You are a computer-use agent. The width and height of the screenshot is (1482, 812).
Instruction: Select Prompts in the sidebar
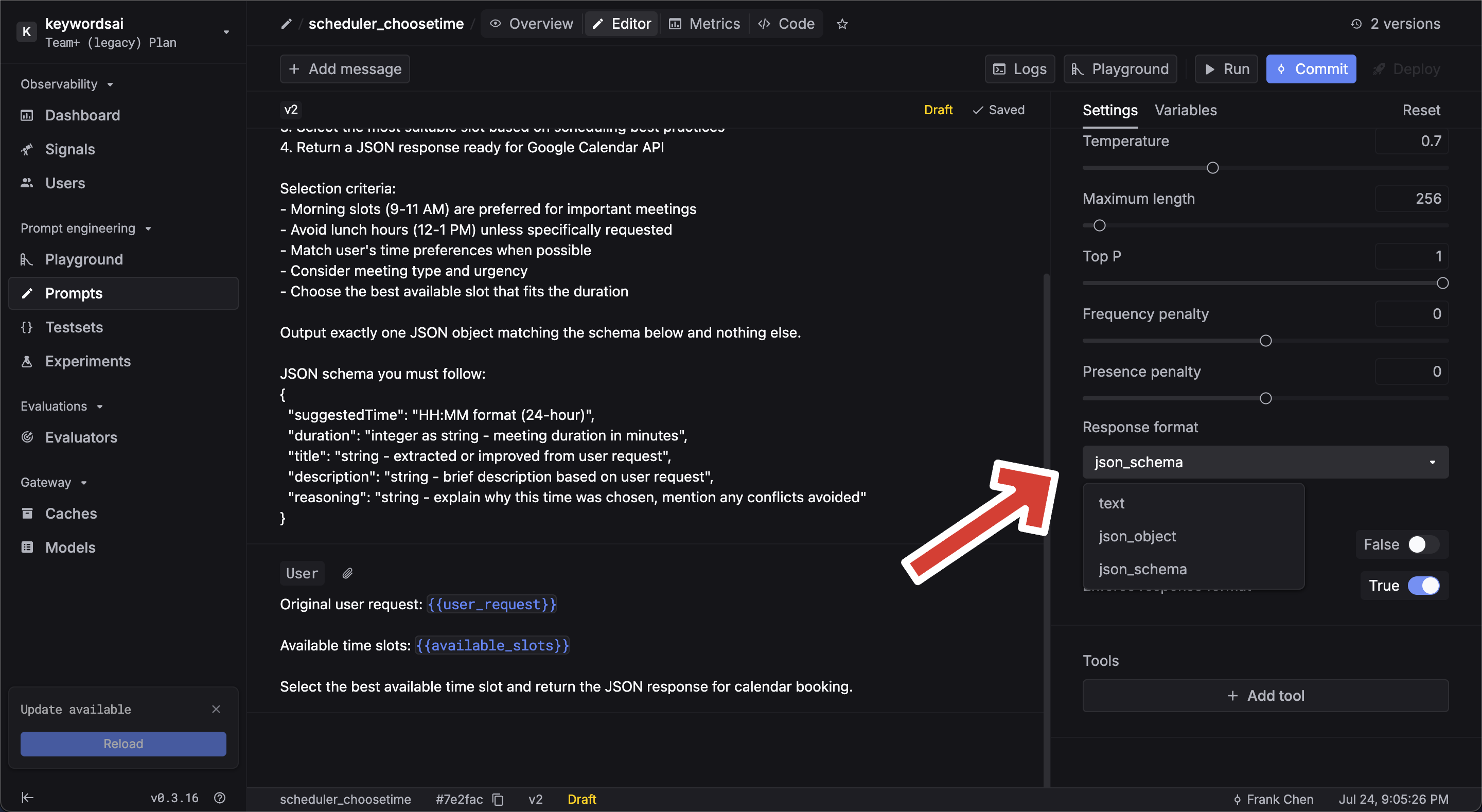click(x=123, y=293)
